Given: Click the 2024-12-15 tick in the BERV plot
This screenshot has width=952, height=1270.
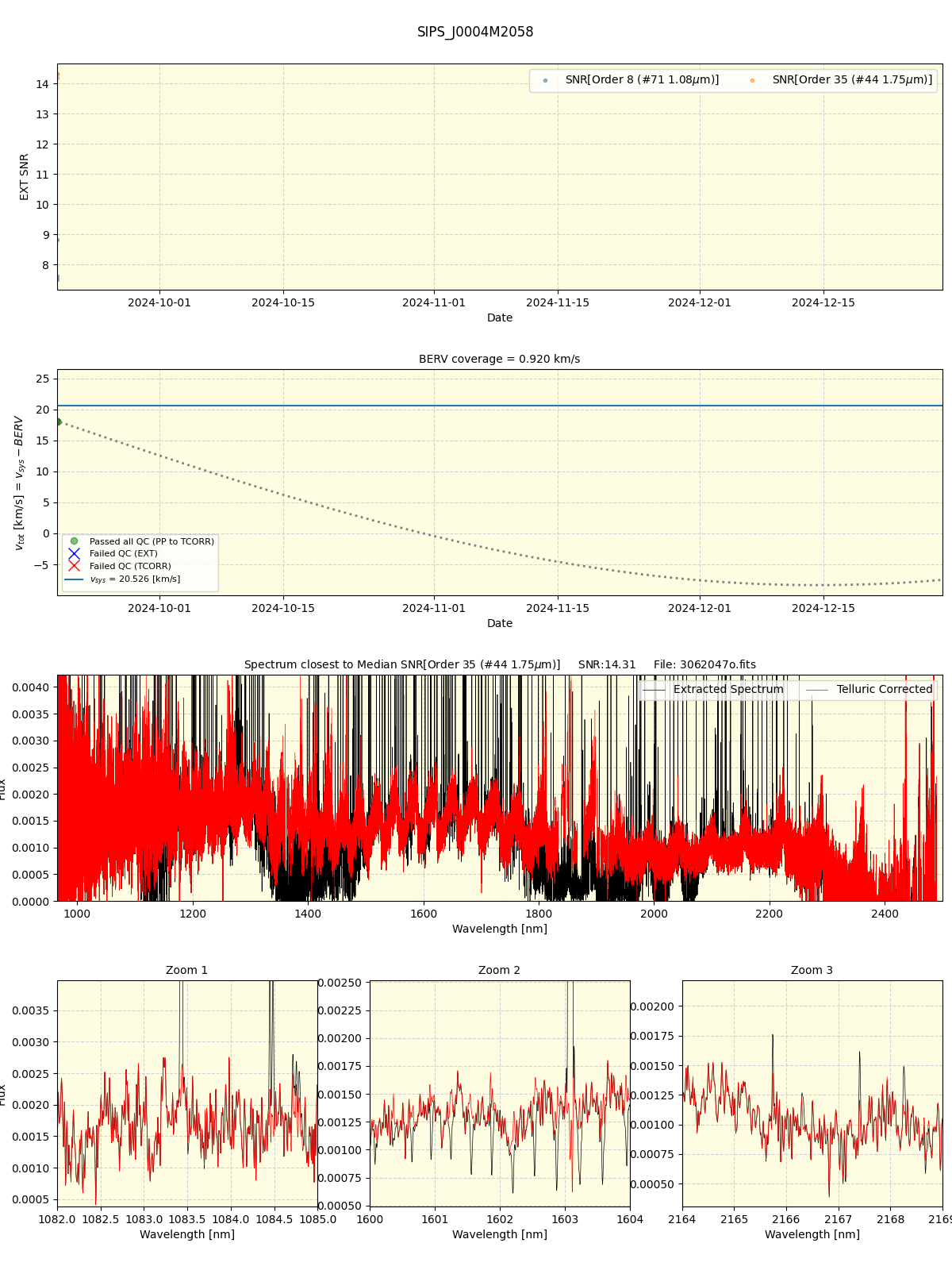Looking at the screenshot, I should [x=823, y=608].
